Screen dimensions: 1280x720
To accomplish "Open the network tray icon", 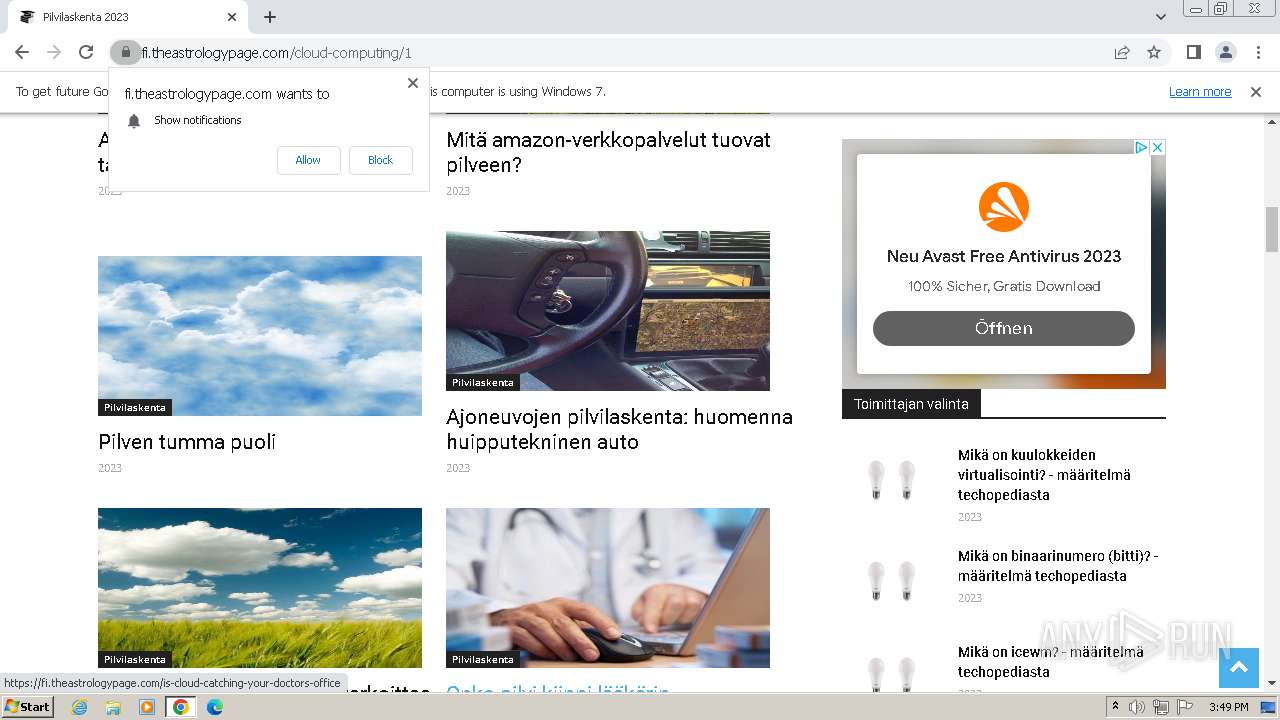I will click(1161, 707).
